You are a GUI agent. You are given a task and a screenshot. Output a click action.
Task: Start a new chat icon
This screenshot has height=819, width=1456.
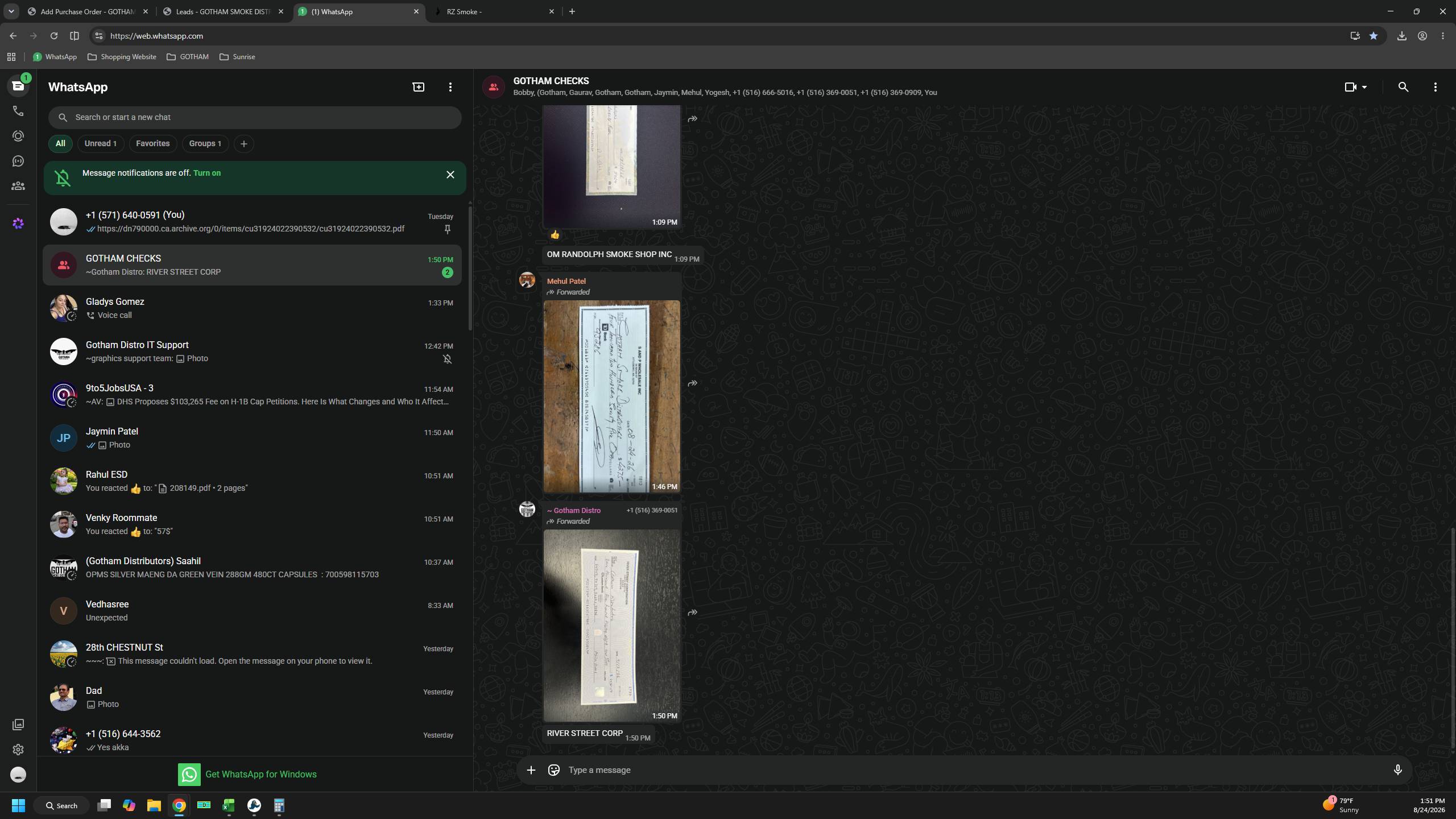tap(419, 87)
